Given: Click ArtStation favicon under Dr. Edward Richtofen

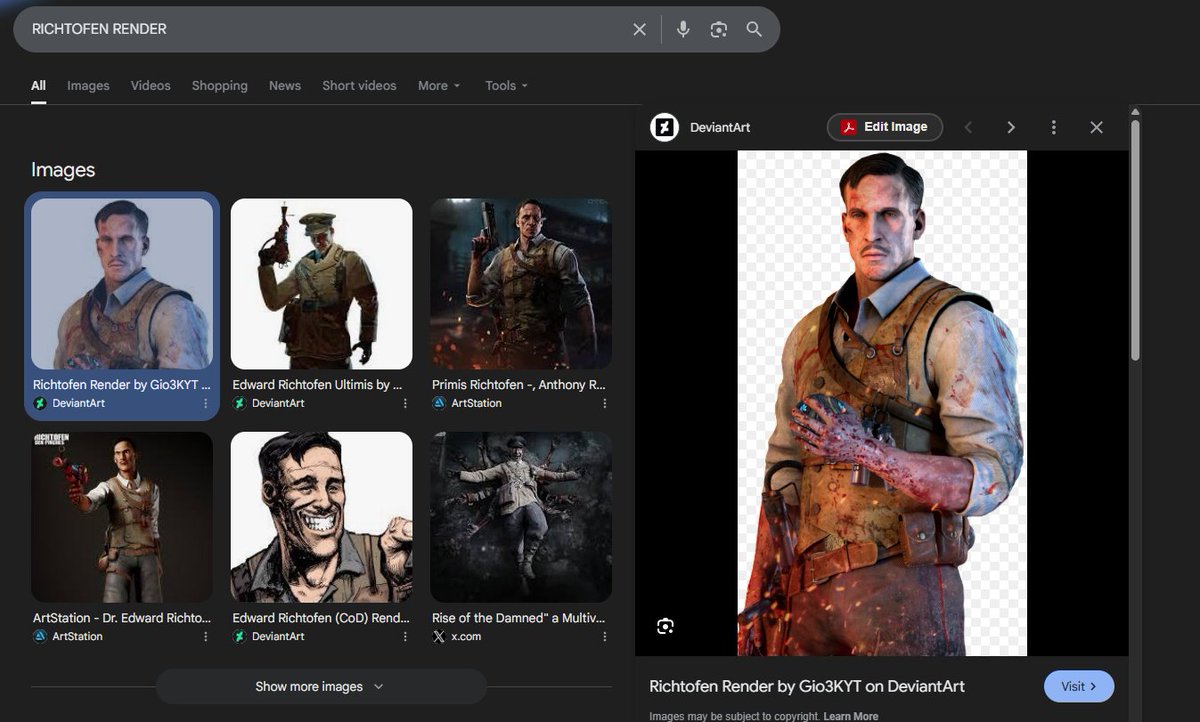Looking at the screenshot, I should [x=40, y=636].
